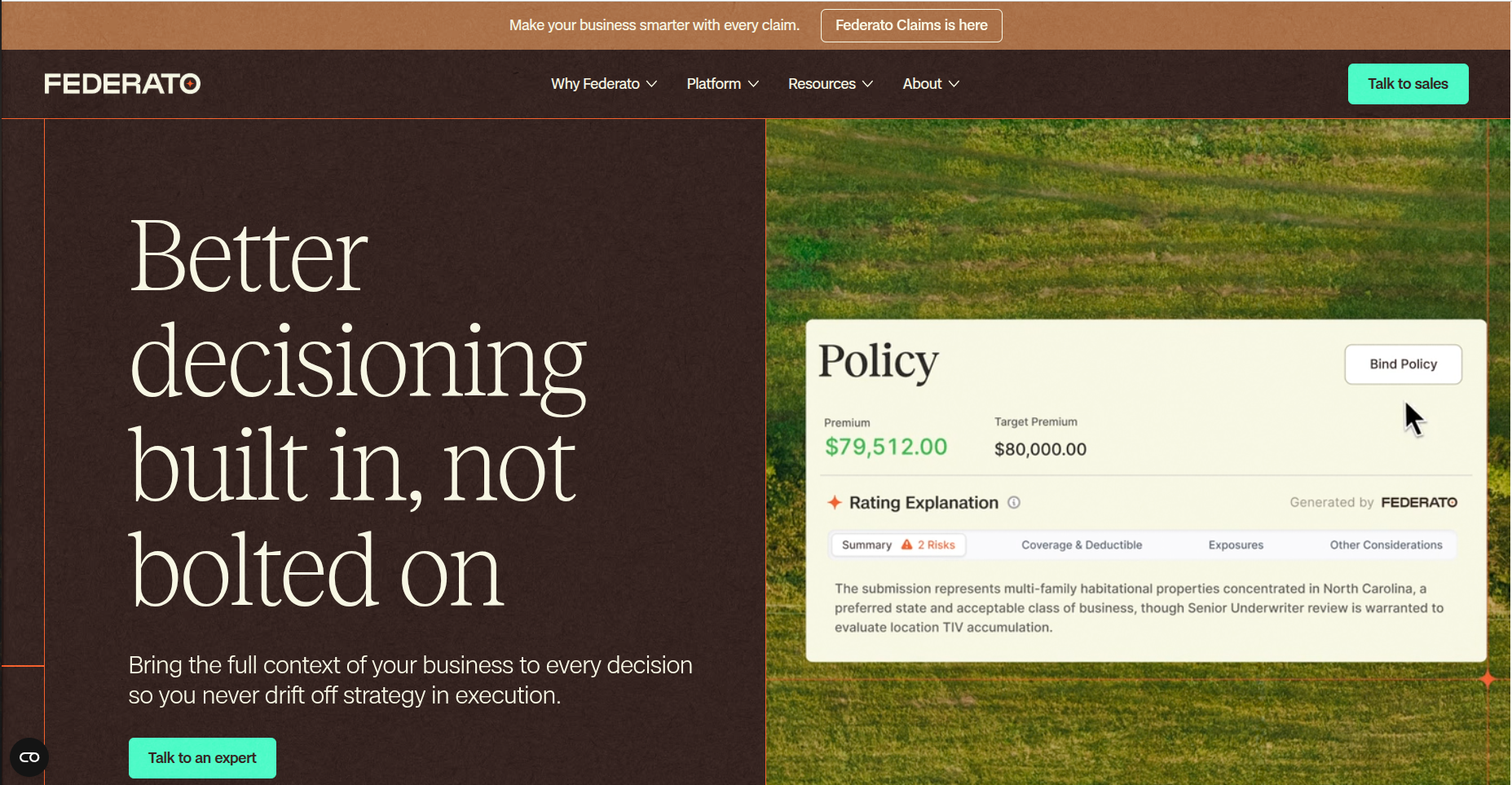The image size is (1512, 785).
Task: Select the Summary tab
Action: point(898,545)
